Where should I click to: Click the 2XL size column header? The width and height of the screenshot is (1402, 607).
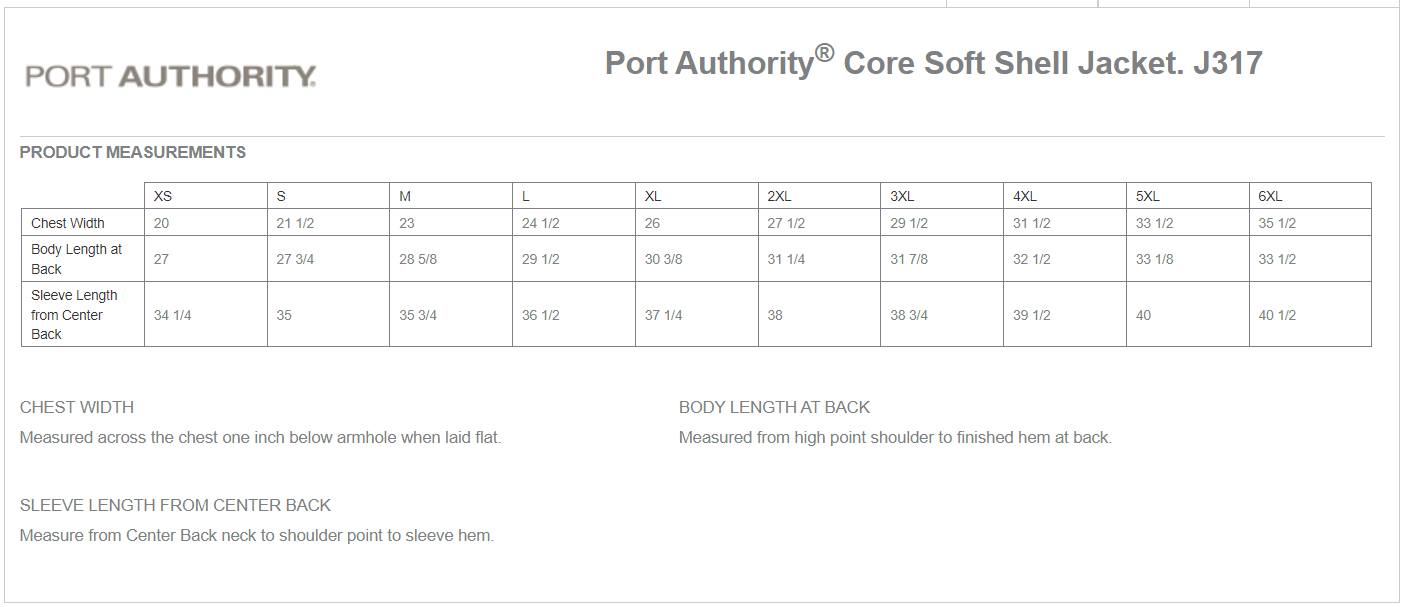(x=779, y=197)
